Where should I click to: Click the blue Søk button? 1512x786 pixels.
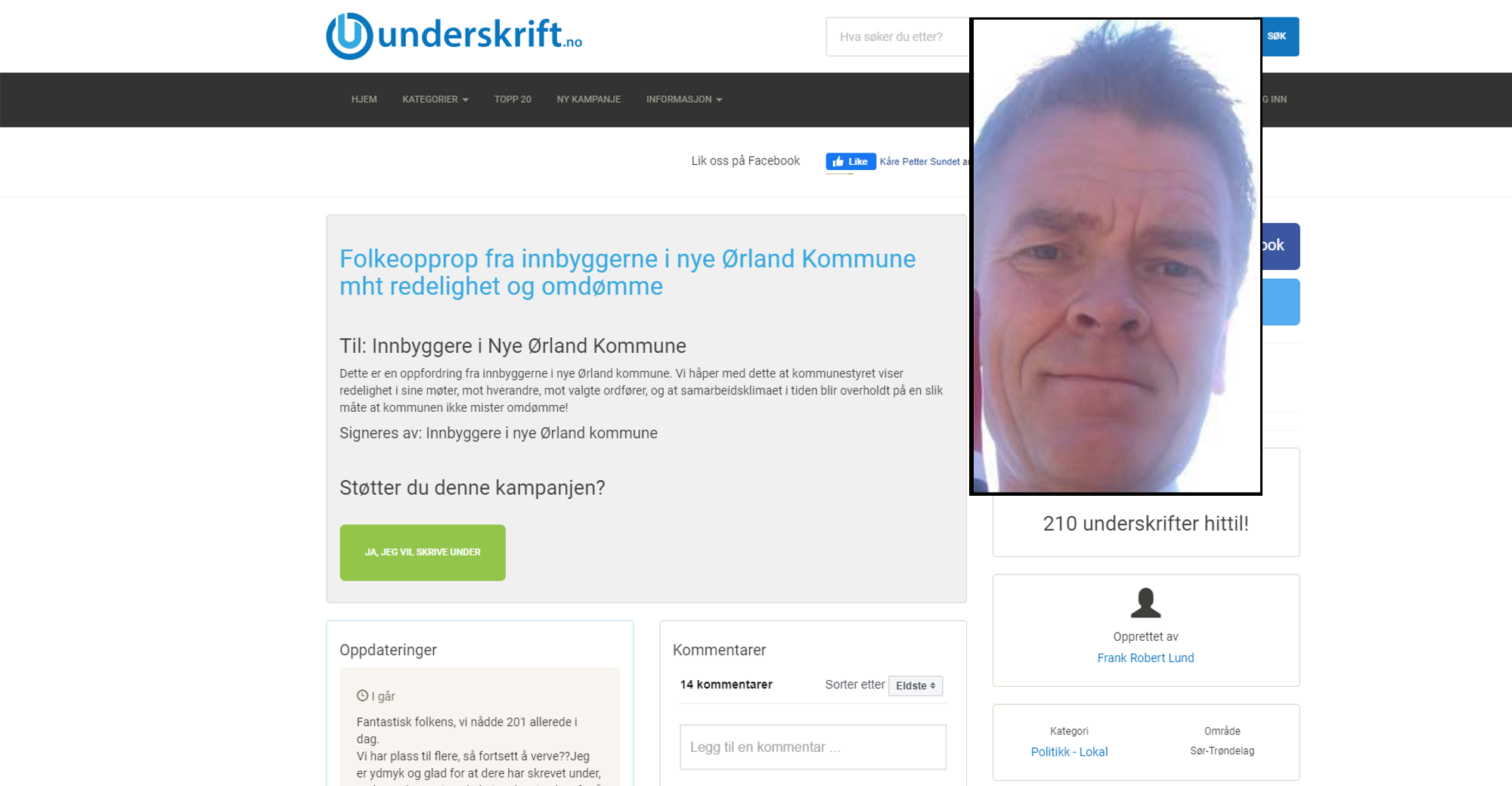click(1280, 36)
